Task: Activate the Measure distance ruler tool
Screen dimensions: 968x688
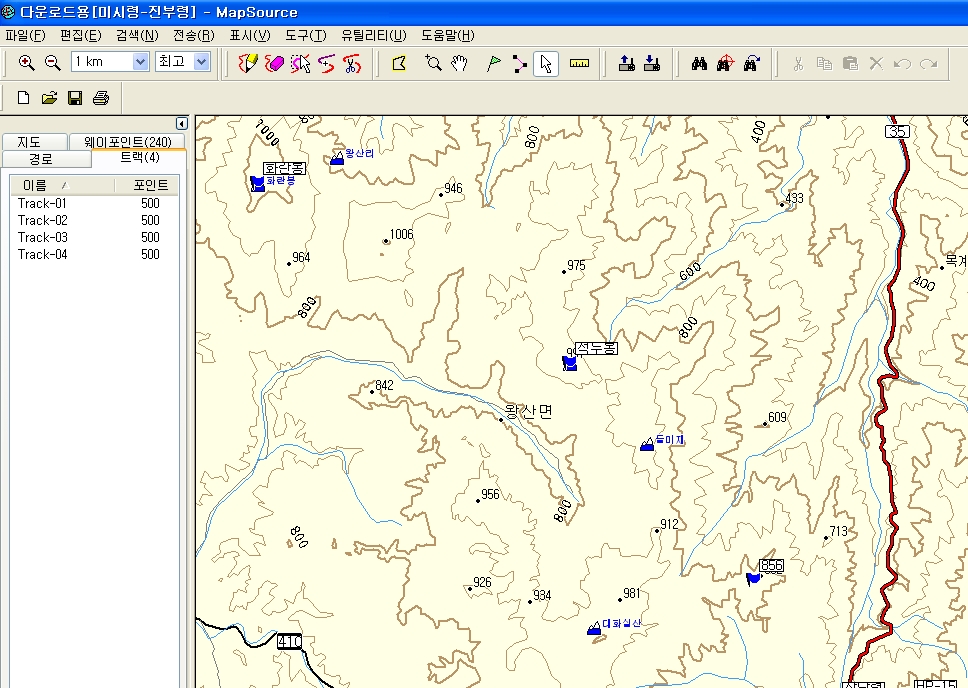Action: pyautogui.click(x=579, y=63)
